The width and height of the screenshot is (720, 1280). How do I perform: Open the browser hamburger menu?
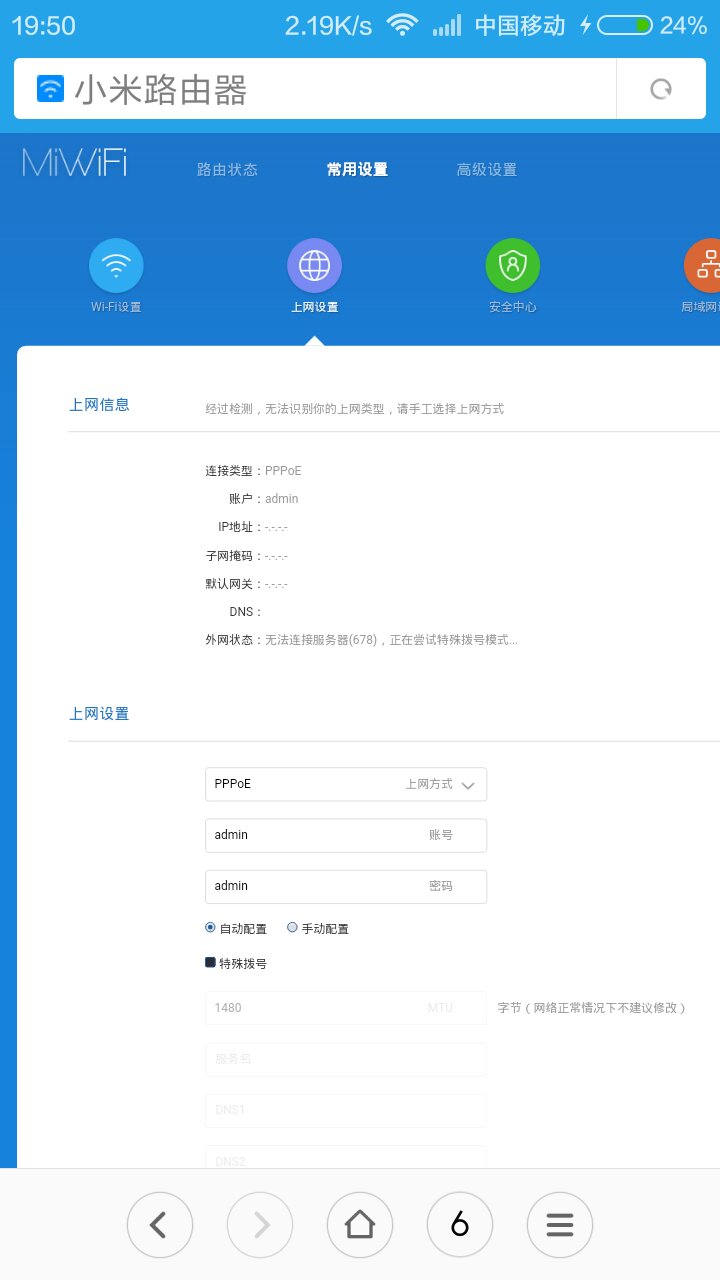560,1224
